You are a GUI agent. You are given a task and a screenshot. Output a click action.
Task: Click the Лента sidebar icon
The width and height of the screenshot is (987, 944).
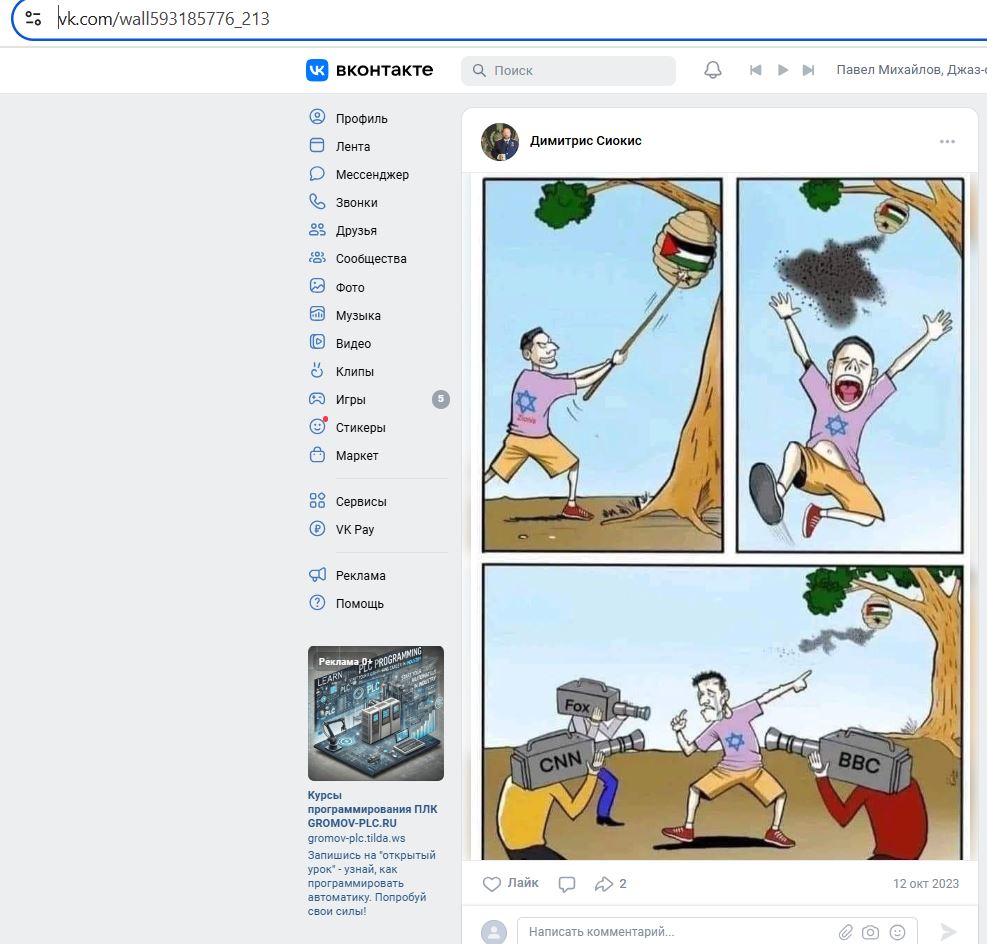point(317,145)
